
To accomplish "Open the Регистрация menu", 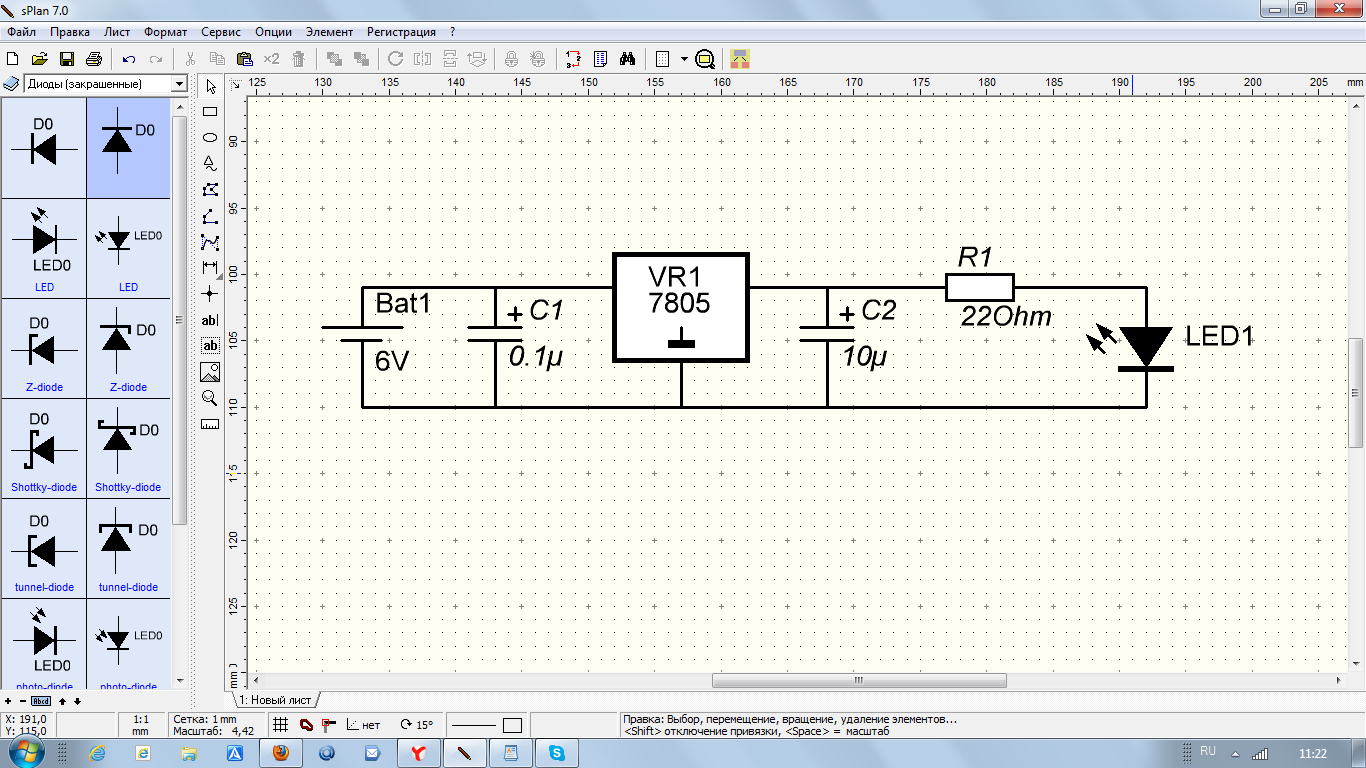I will [x=401, y=32].
